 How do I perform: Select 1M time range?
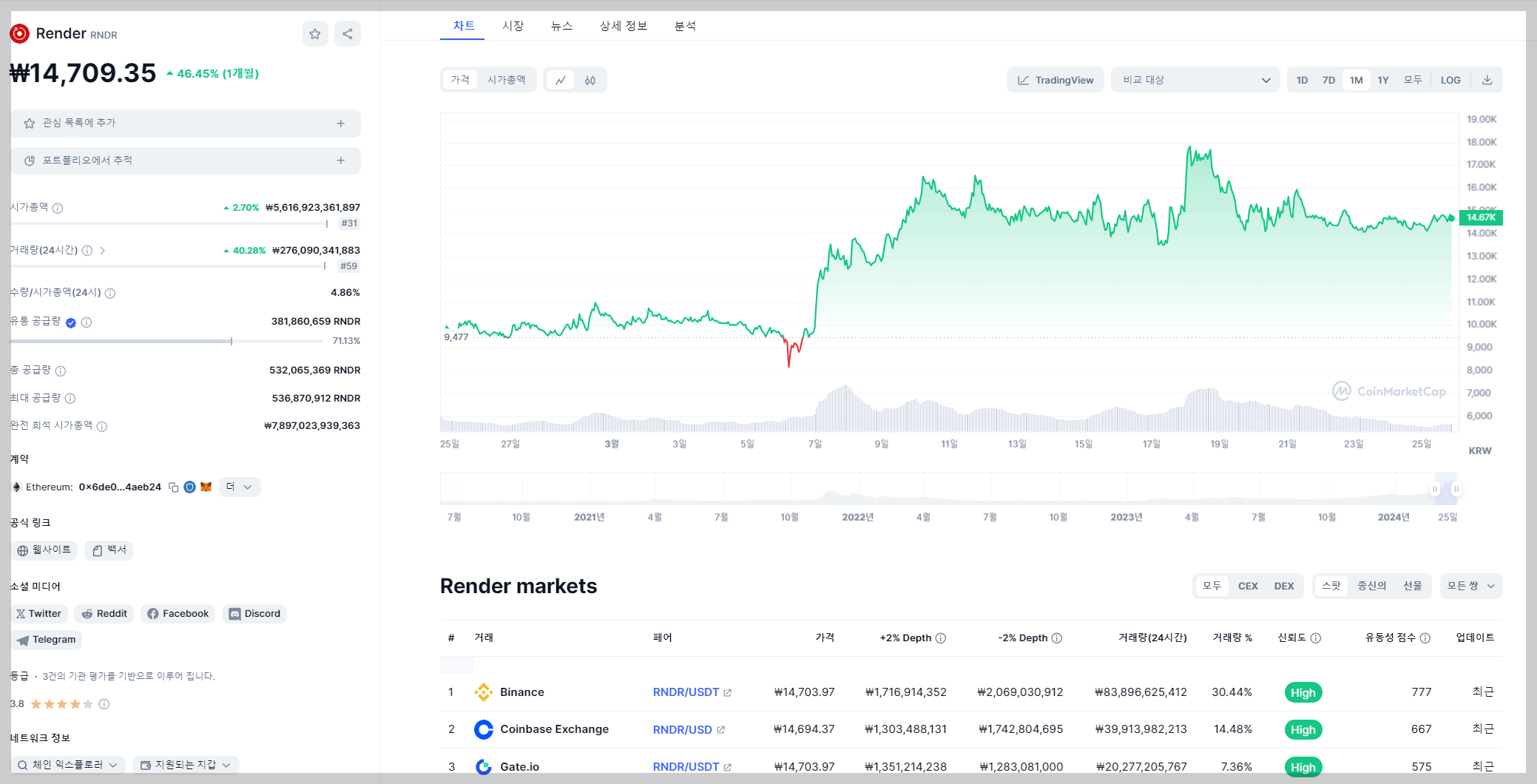[x=1356, y=80]
